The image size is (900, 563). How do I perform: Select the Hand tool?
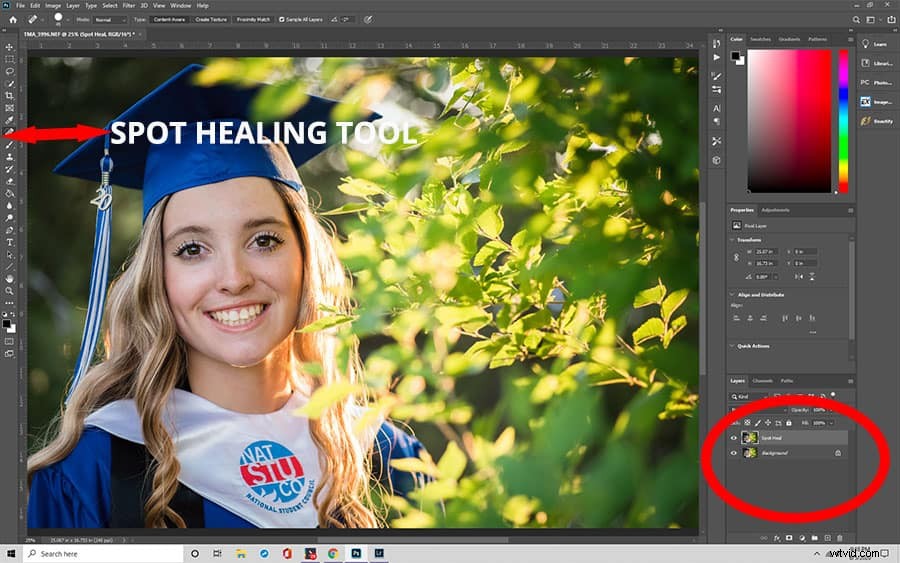(x=9, y=278)
